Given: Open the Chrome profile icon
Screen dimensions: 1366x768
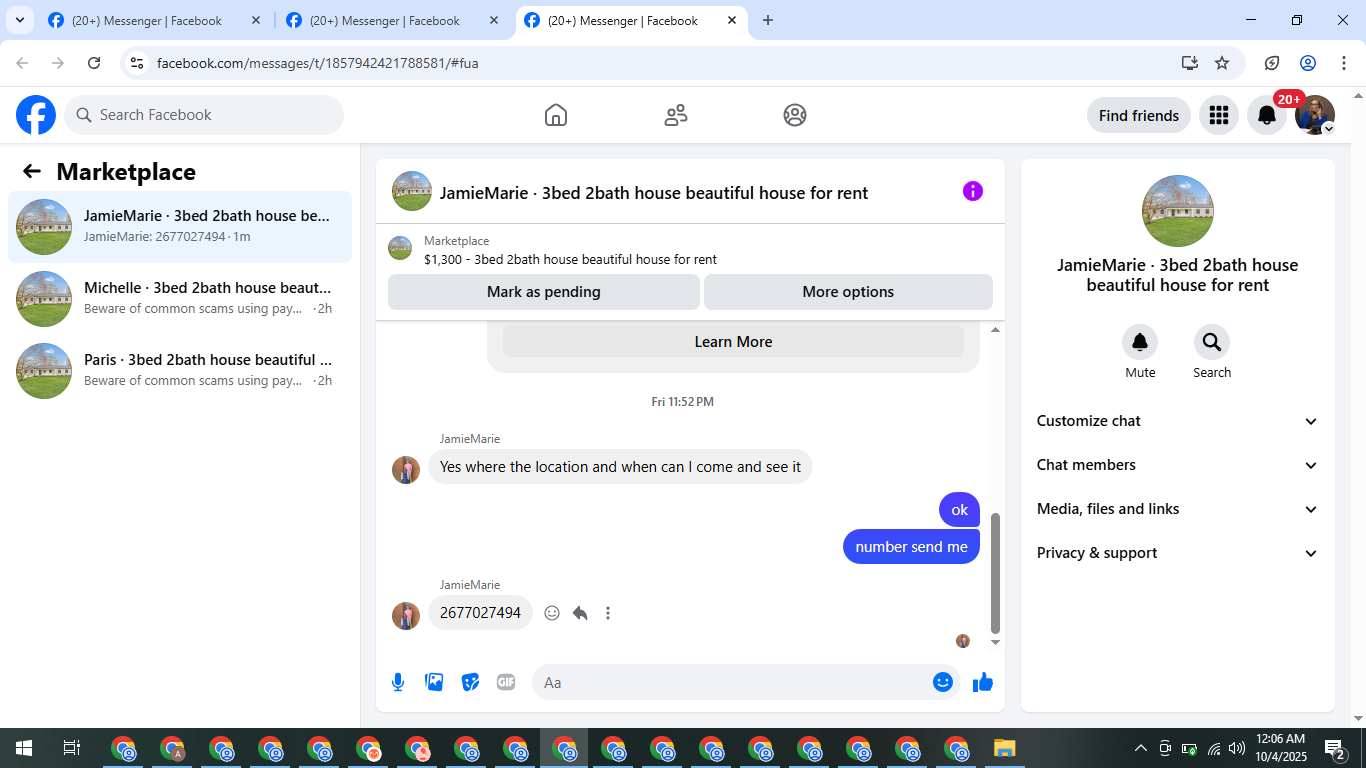Looking at the screenshot, I should [1308, 63].
